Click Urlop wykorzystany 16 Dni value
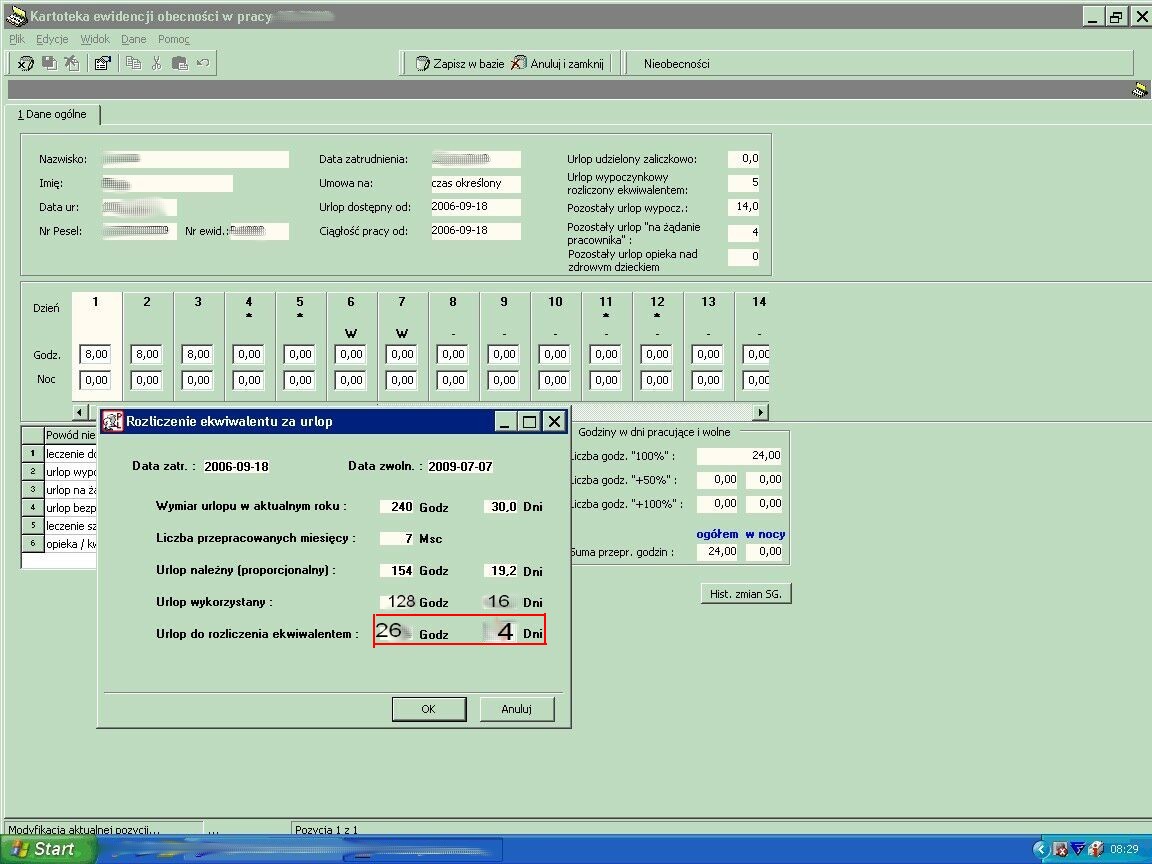This screenshot has width=1152, height=864. point(500,602)
